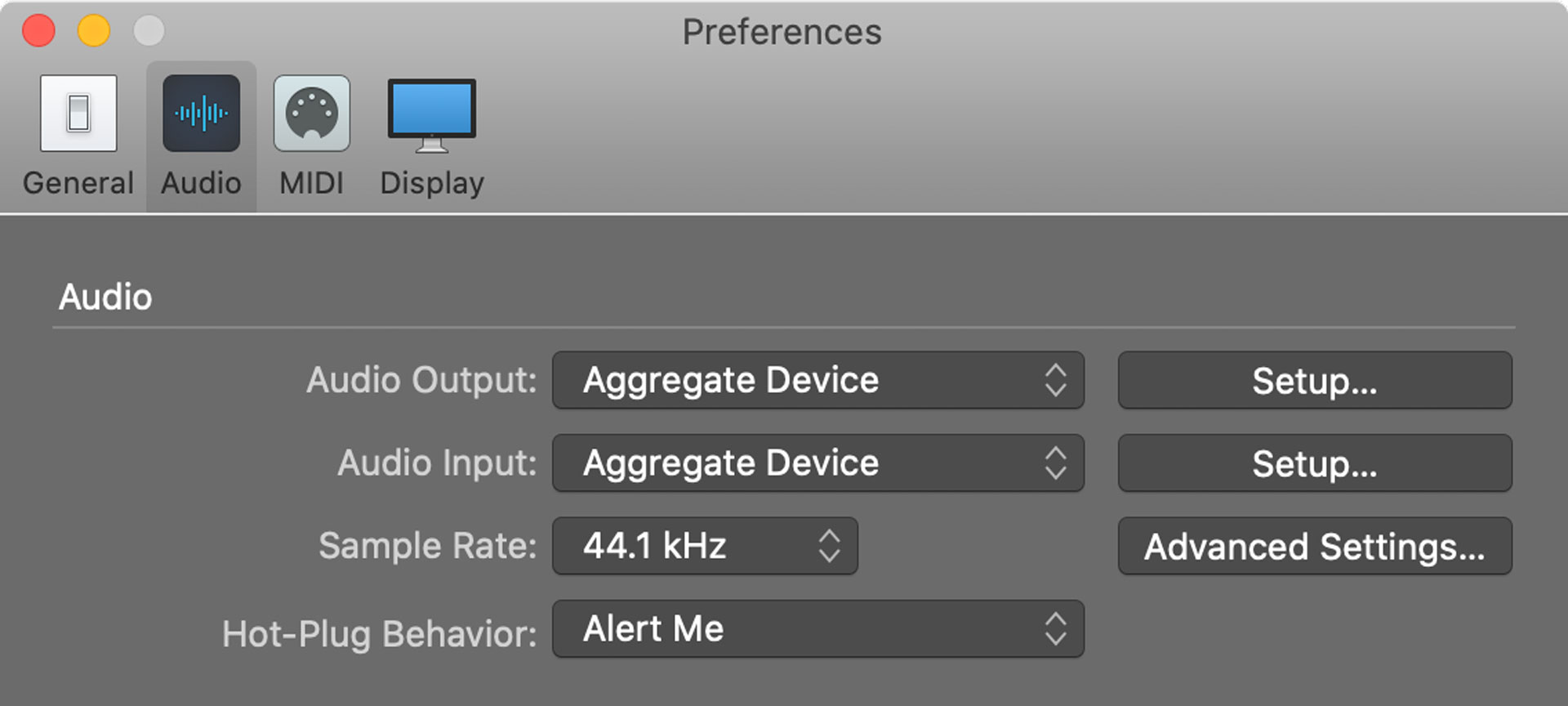Open the Audio Input device dropdown

818,462
